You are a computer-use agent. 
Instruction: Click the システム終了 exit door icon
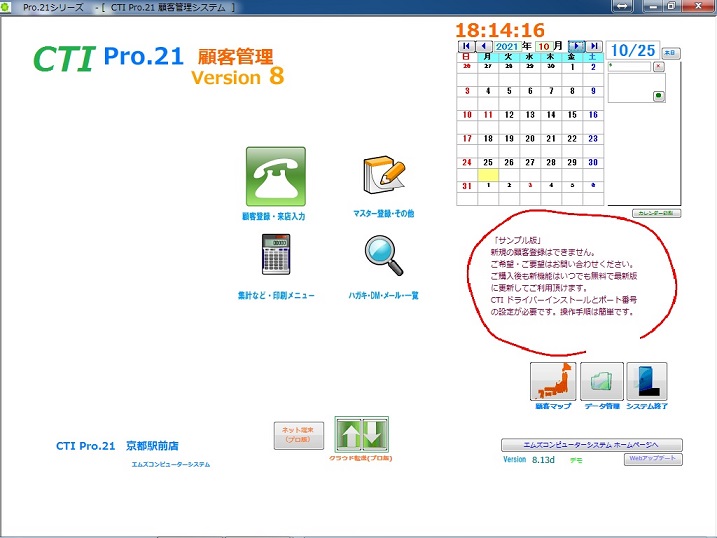(x=647, y=382)
